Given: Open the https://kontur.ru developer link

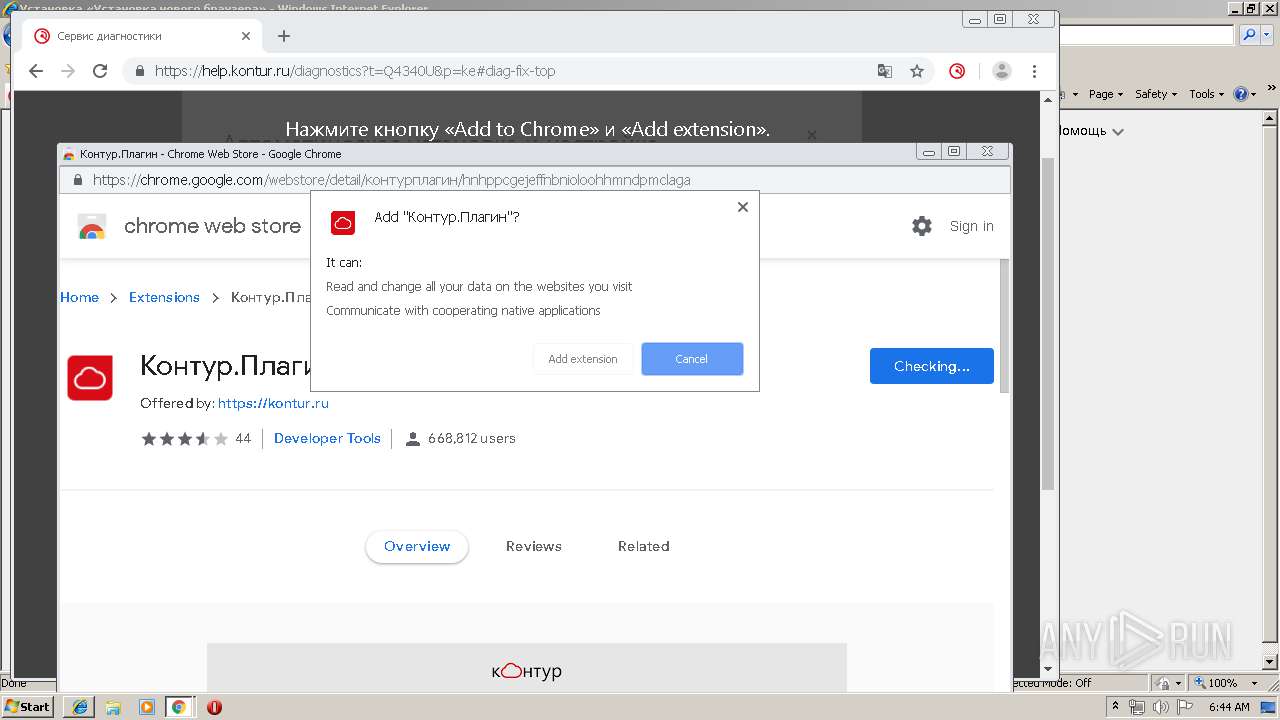Looking at the screenshot, I should (x=273, y=403).
